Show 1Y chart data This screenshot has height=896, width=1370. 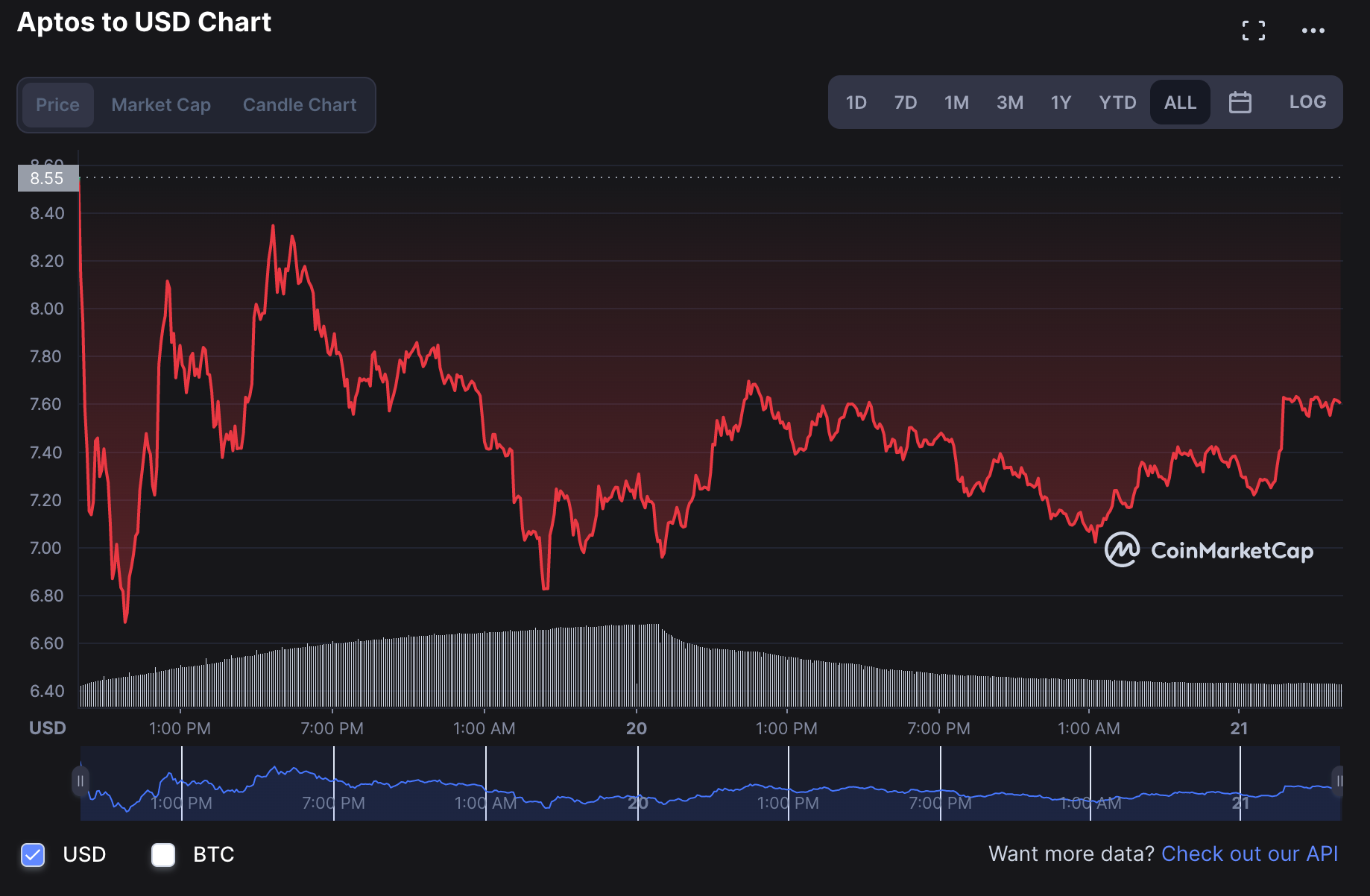click(1061, 102)
